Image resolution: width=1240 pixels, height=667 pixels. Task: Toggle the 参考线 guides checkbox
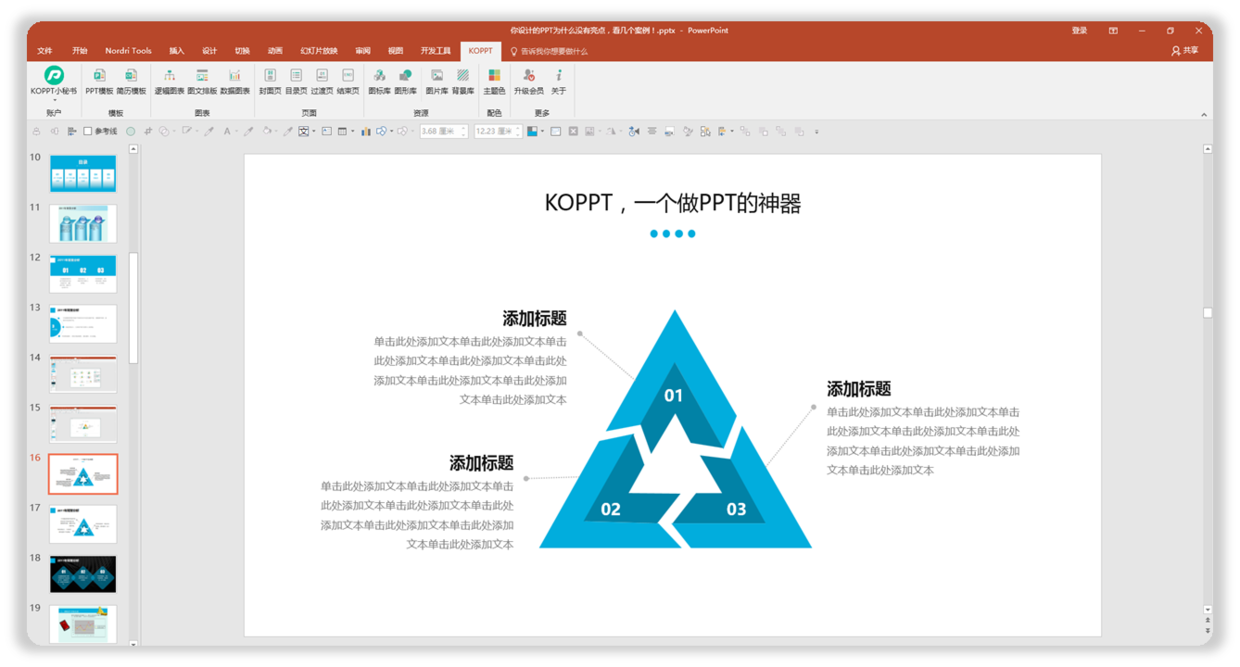88,131
